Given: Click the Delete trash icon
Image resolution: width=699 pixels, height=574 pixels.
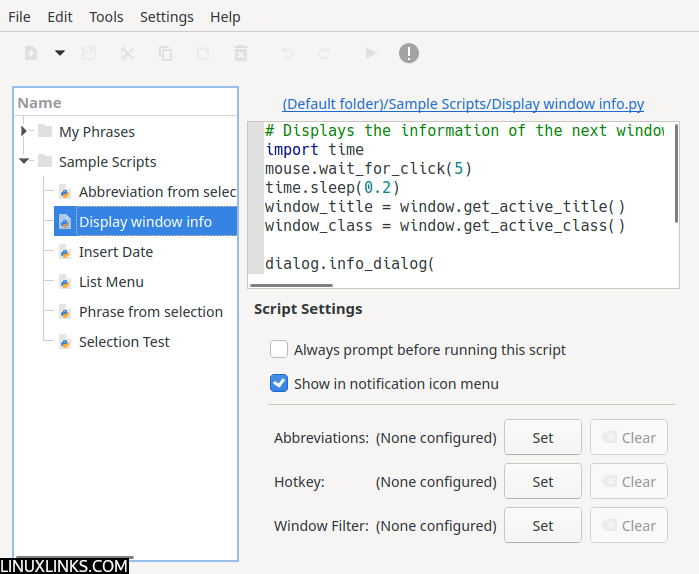Looking at the screenshot, I should coord(241,53).
